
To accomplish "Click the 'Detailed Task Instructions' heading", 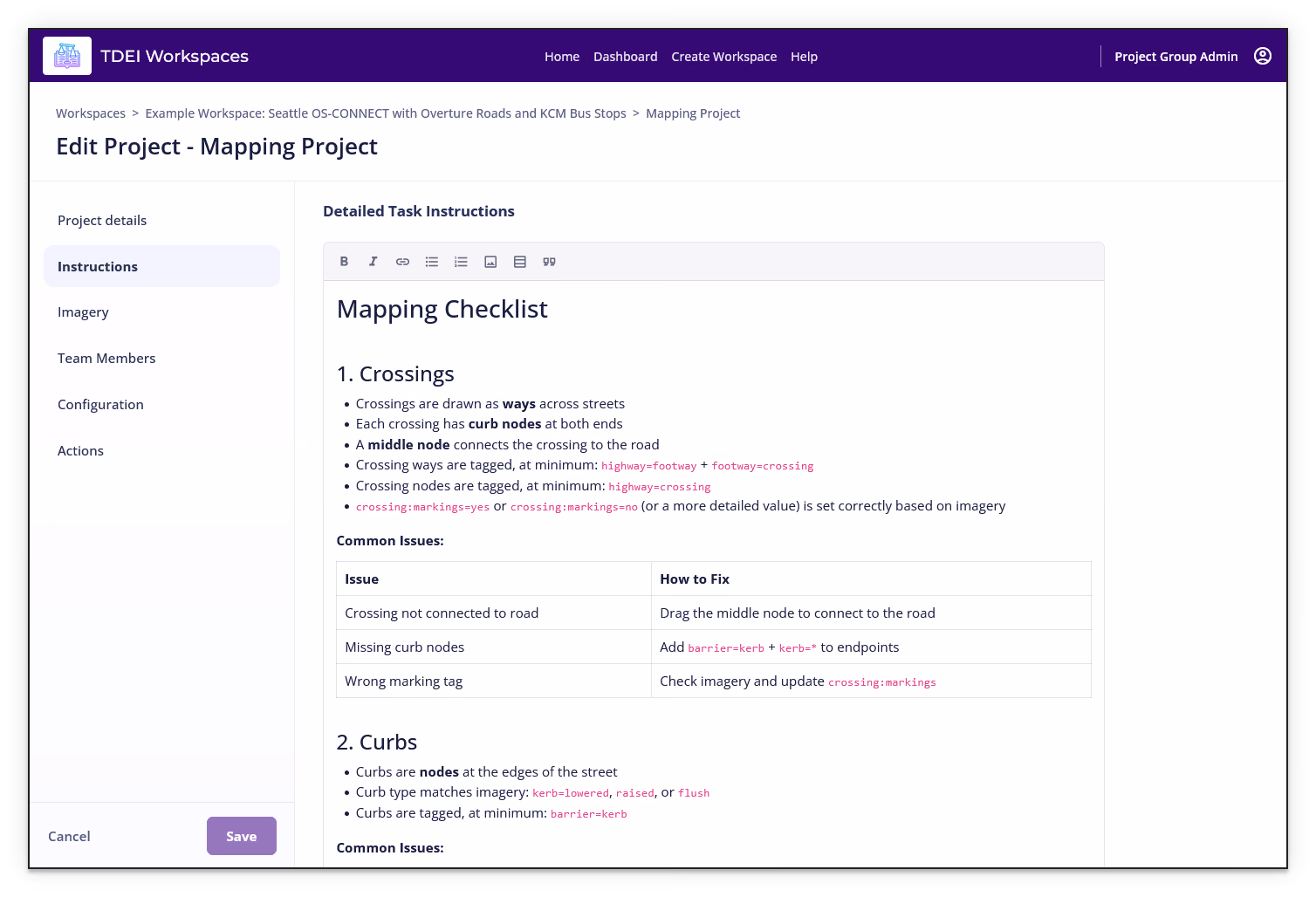I will click(x=419, y=211).
